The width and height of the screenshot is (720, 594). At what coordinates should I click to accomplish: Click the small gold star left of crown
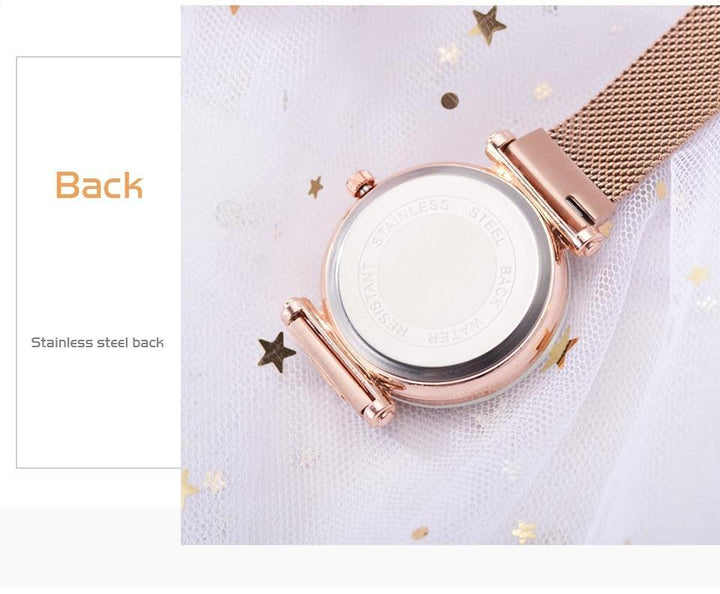[315, 187]
